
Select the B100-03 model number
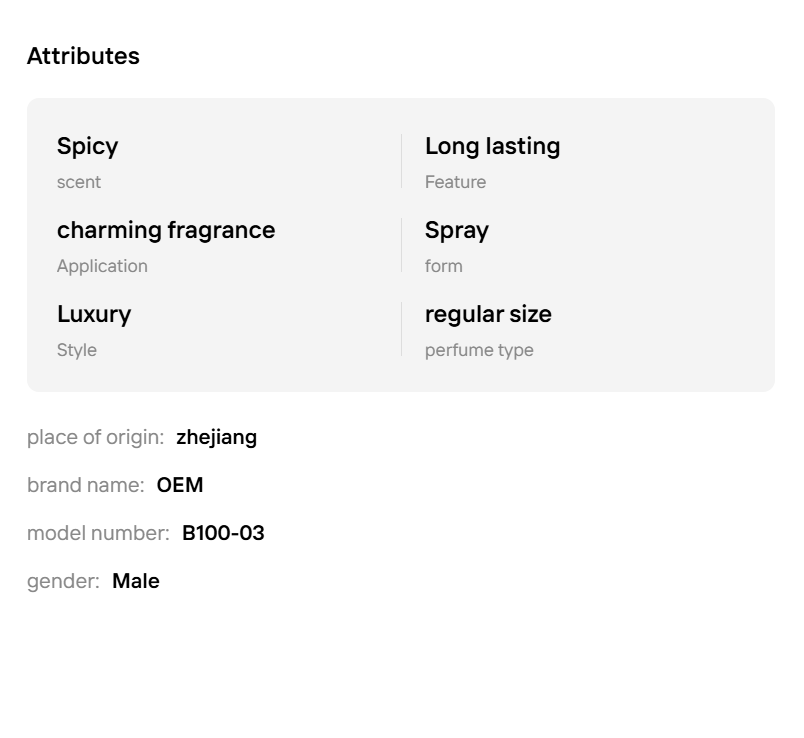coord(223,533)
